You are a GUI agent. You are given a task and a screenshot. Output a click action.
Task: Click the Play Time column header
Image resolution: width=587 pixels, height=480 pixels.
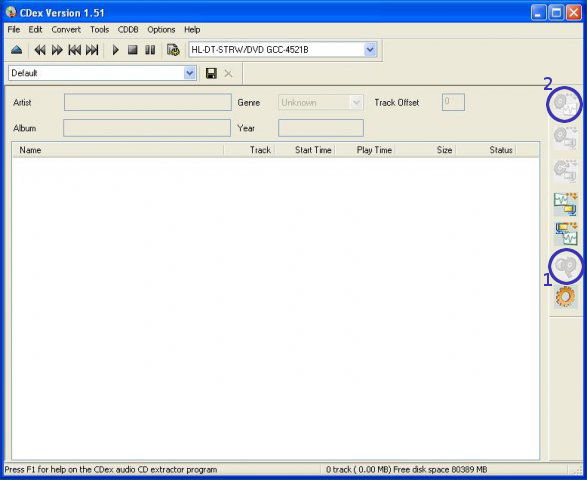click(x=374, y=150)
